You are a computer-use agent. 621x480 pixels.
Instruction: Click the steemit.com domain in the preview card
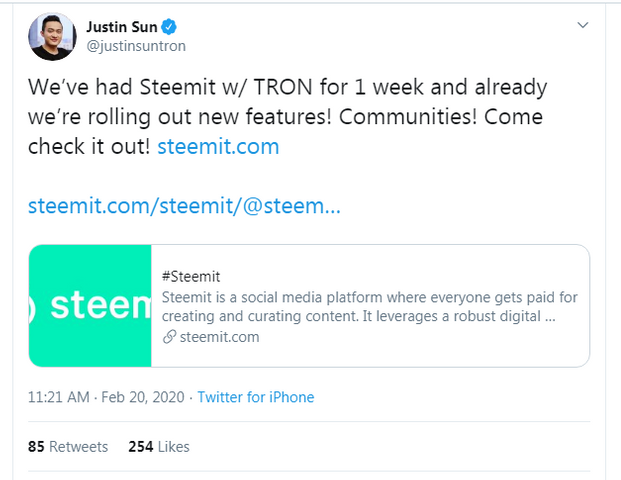click(x=219, y=337)
